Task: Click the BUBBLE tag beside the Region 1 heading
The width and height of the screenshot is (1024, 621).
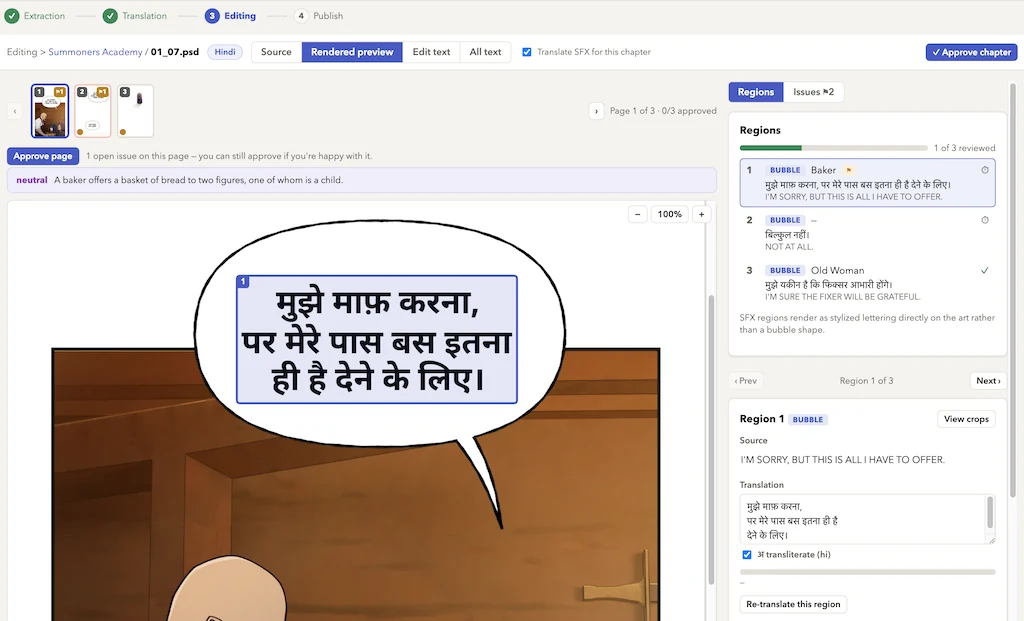Action: (808, 419)
